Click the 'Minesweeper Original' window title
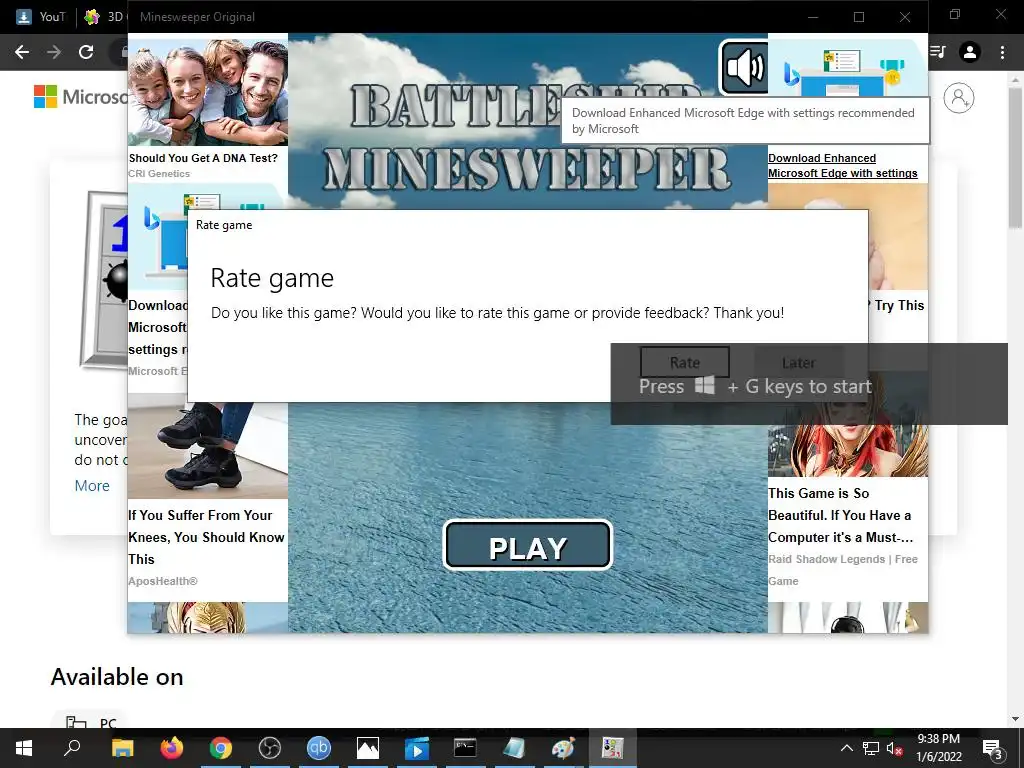Screen dimensions: 1024x768 tap(197, 17)
